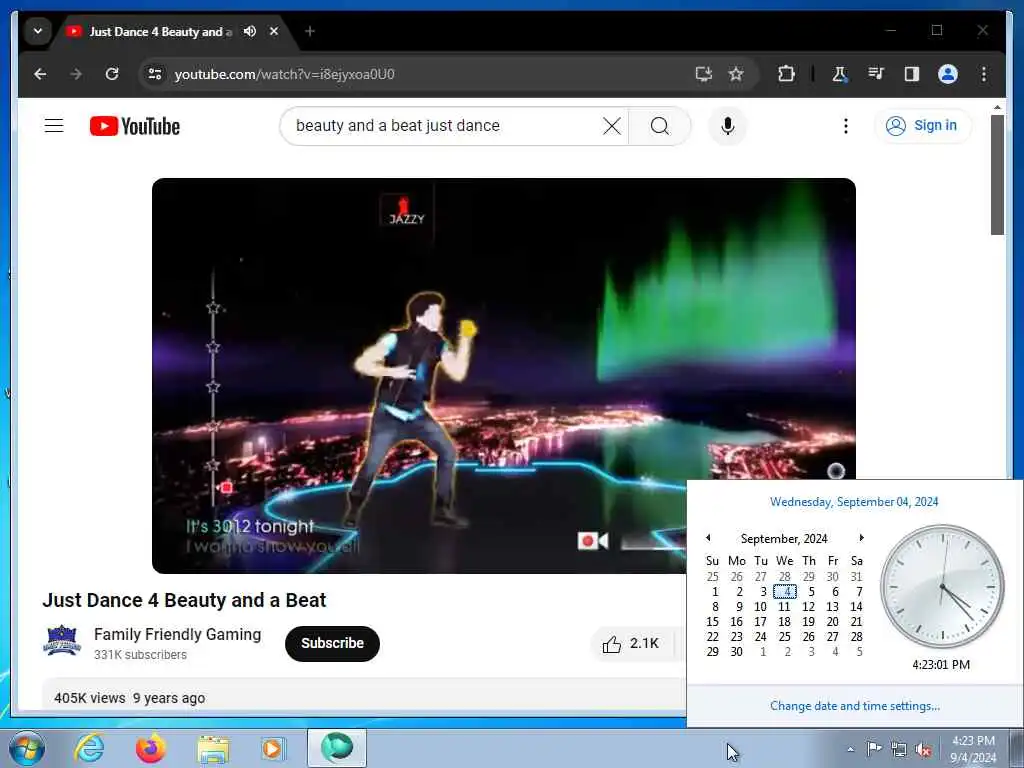
Task: Open Chrome Labs flask icon
Action: tap(839, 74)
